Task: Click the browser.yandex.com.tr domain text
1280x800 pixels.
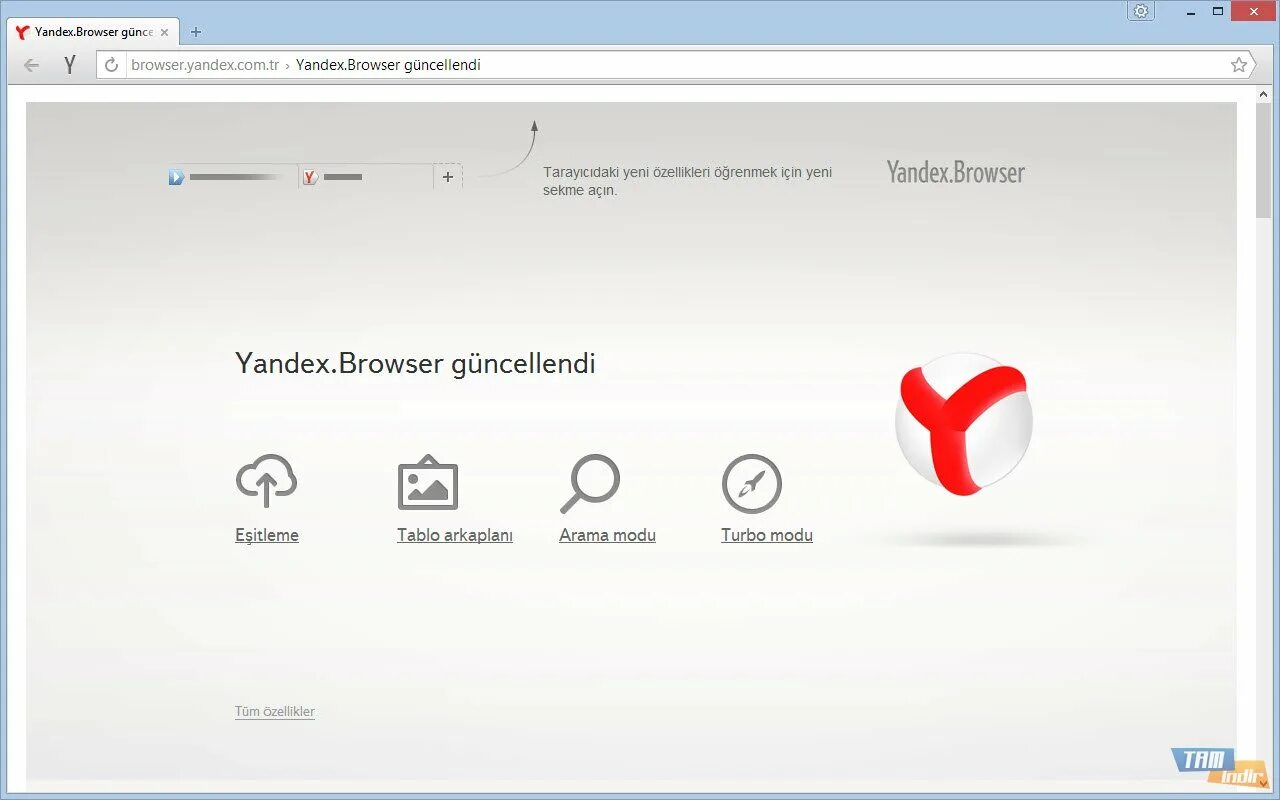Action: coord(205,65)
